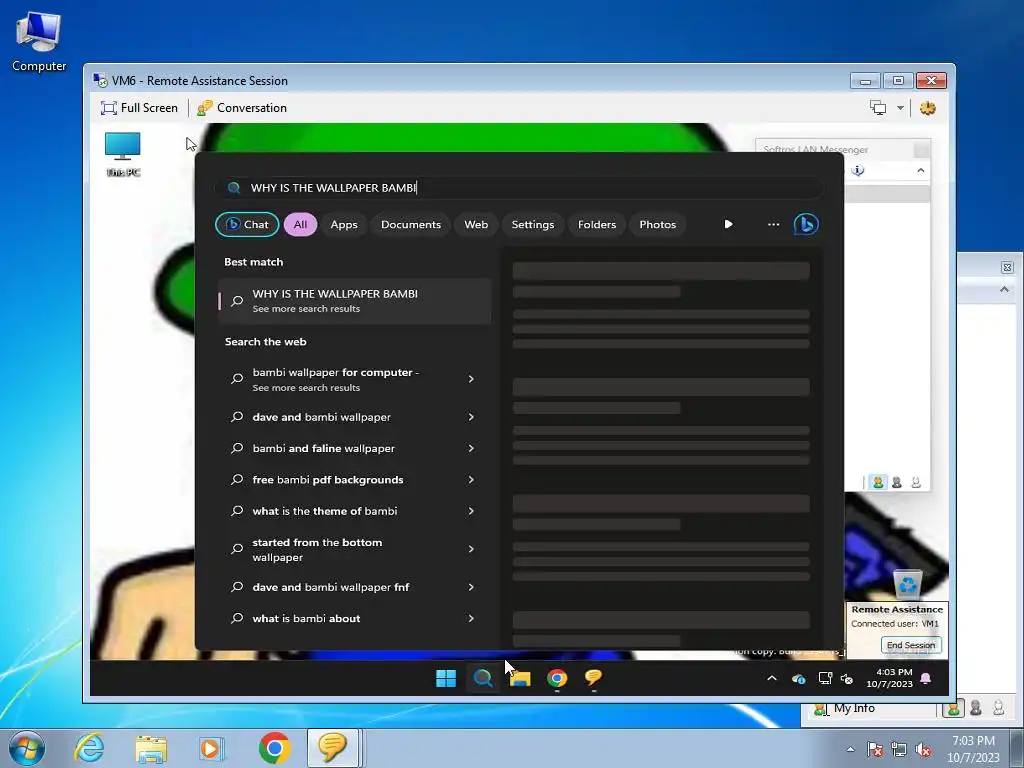
Task: Switch to the Apps search filter
Action: click(344, 225)
